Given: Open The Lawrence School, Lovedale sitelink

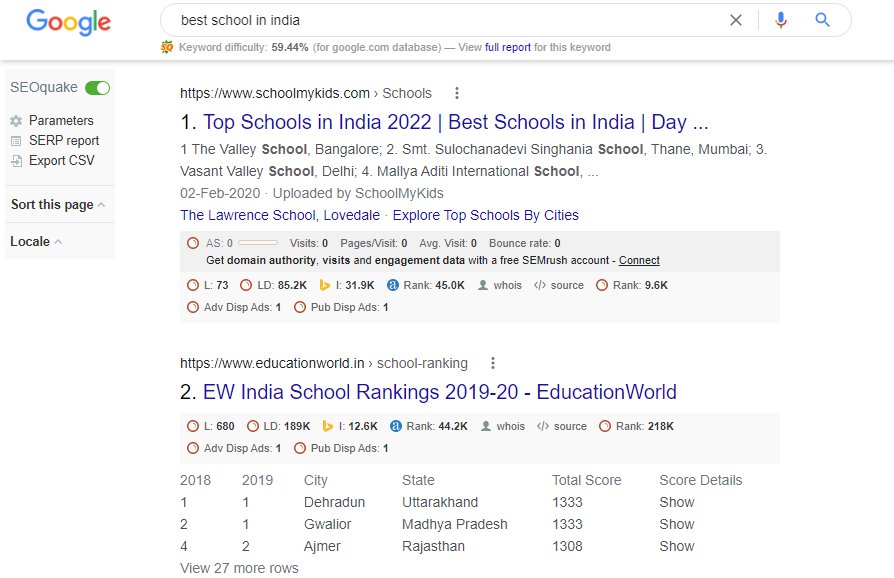Looking at the screenshot, I should [x=280, y=215].
